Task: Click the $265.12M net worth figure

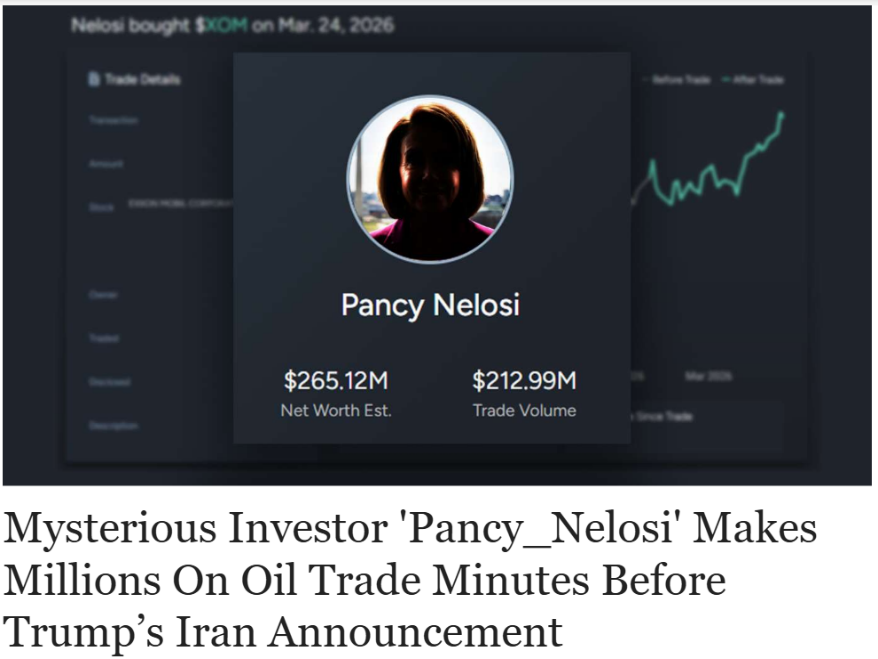Action: coord(335,380)
